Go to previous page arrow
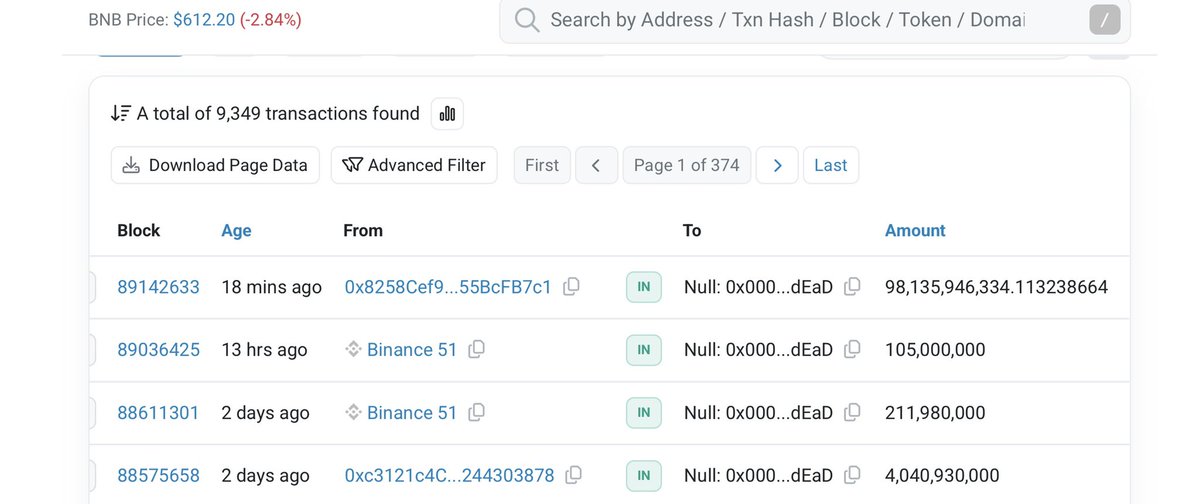The width and height of the screenshot is (1200, 504). tap(596, 165)
